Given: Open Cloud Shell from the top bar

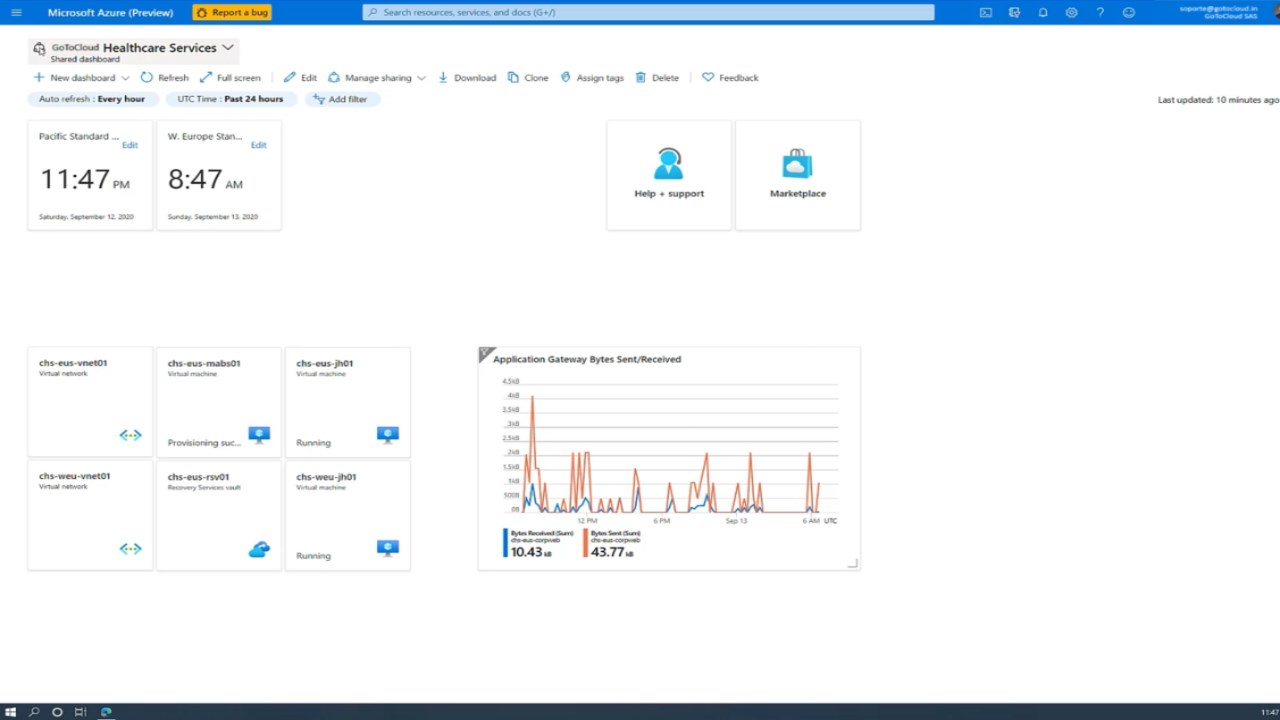Looking at the screenshot, I should pos(986,12).
